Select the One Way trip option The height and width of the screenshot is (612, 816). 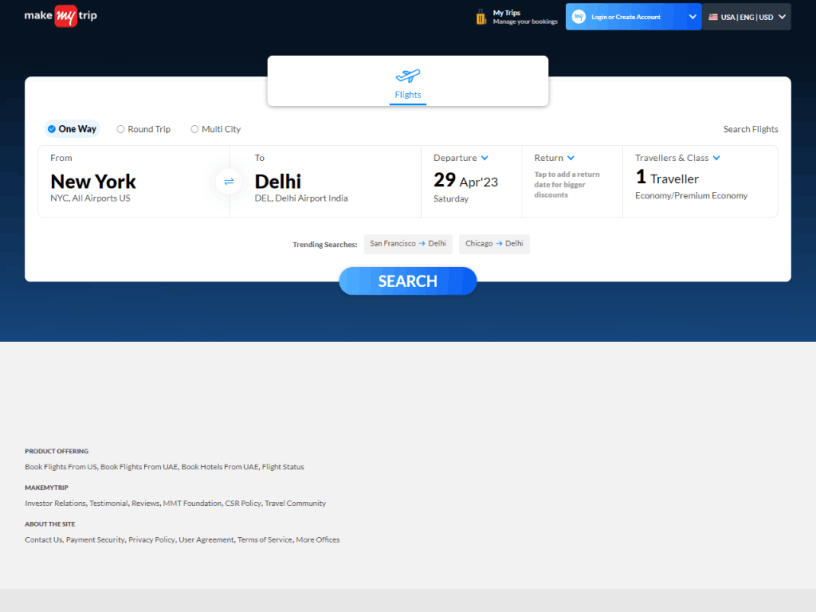click(x=72, y=129)
